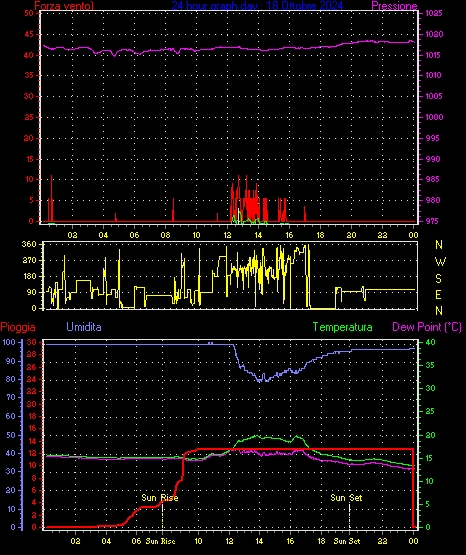466x555 pixels.
Task: Click the Forza vento axis title
Action: 64,6
